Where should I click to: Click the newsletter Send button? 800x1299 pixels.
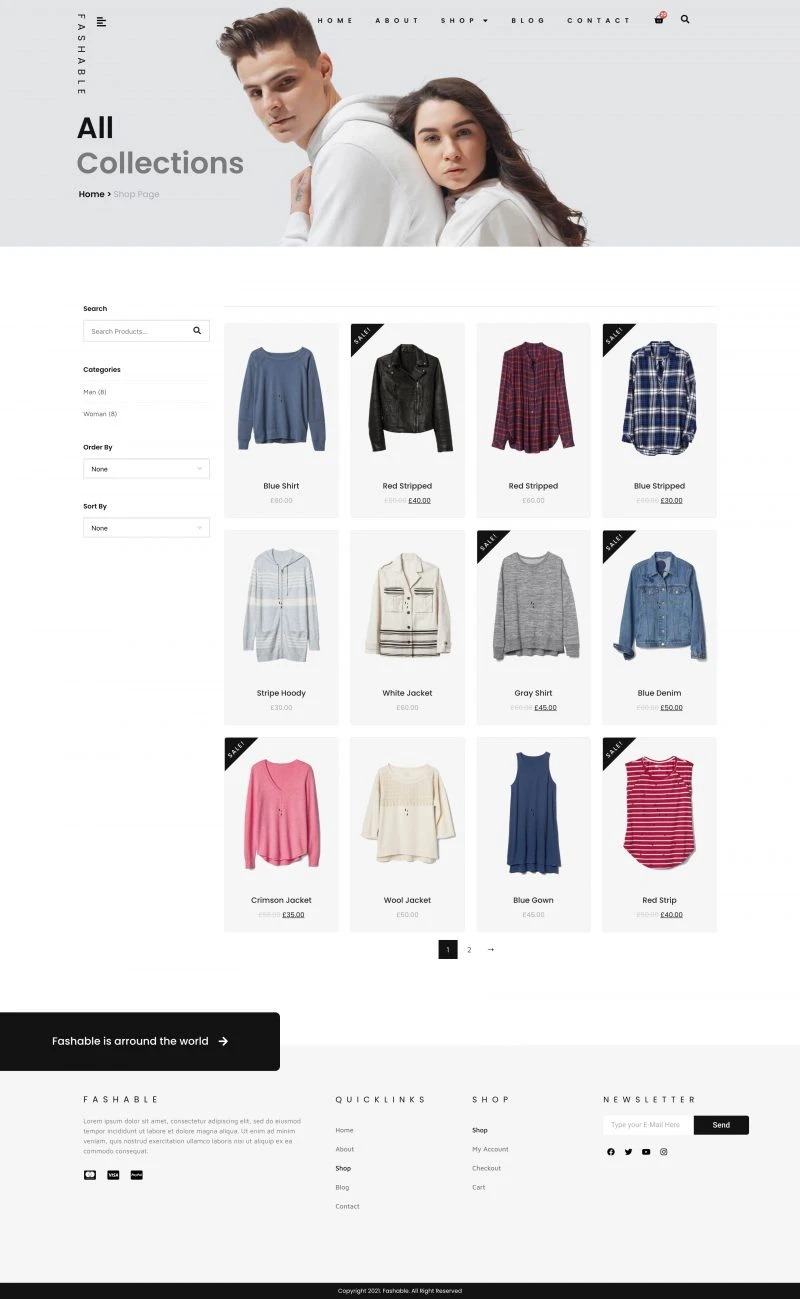click(721, 1125)
